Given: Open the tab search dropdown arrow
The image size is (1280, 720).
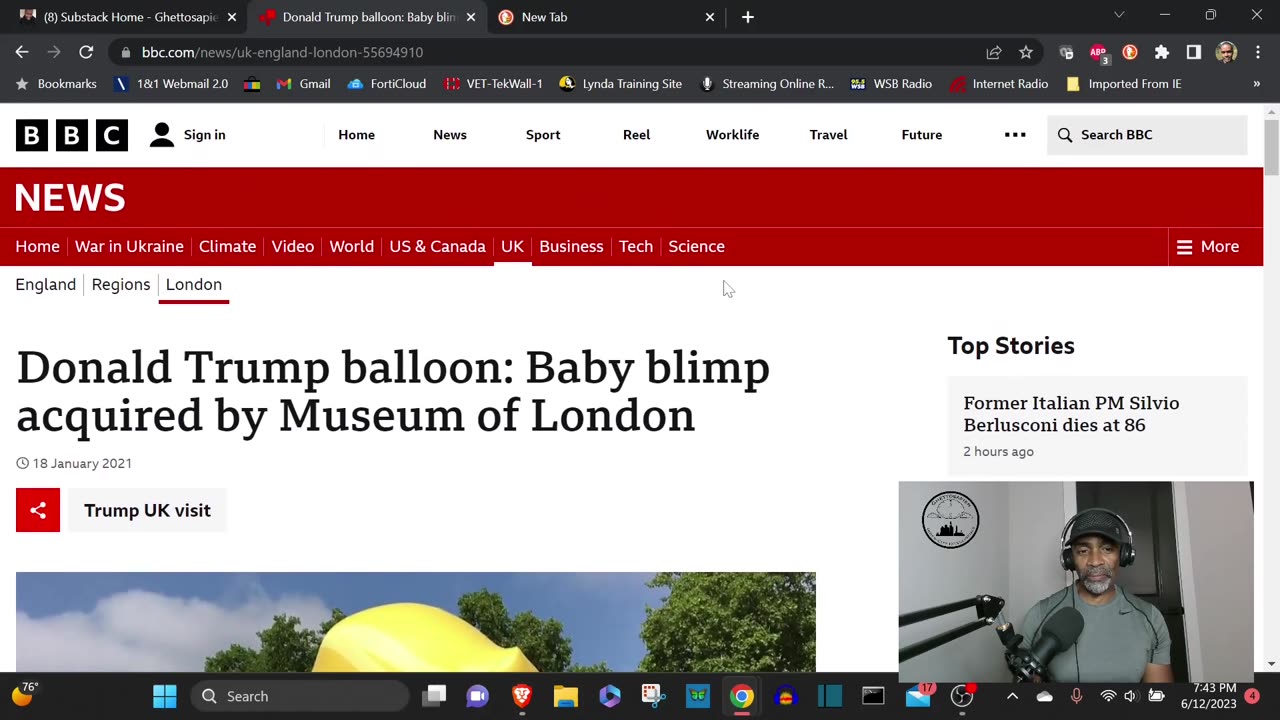Looking at the screenshot, I should click(x=1119, y=15).
